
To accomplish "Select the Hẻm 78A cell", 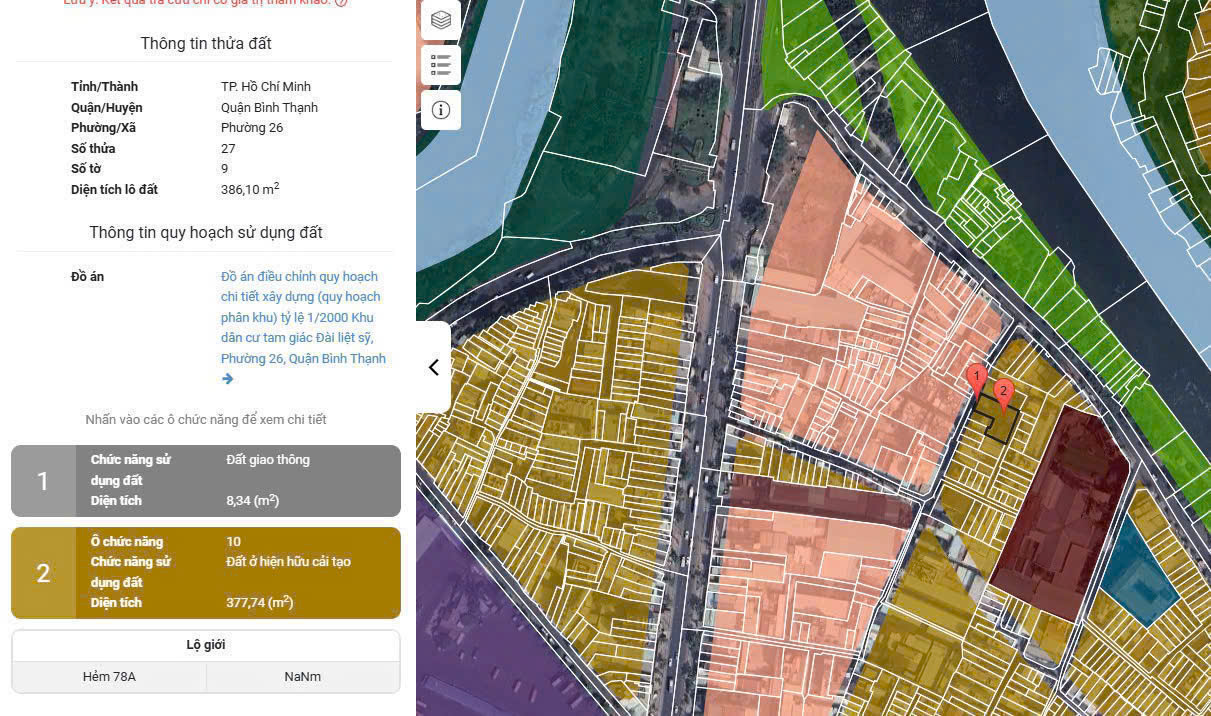I will click(x=109, y=677).
